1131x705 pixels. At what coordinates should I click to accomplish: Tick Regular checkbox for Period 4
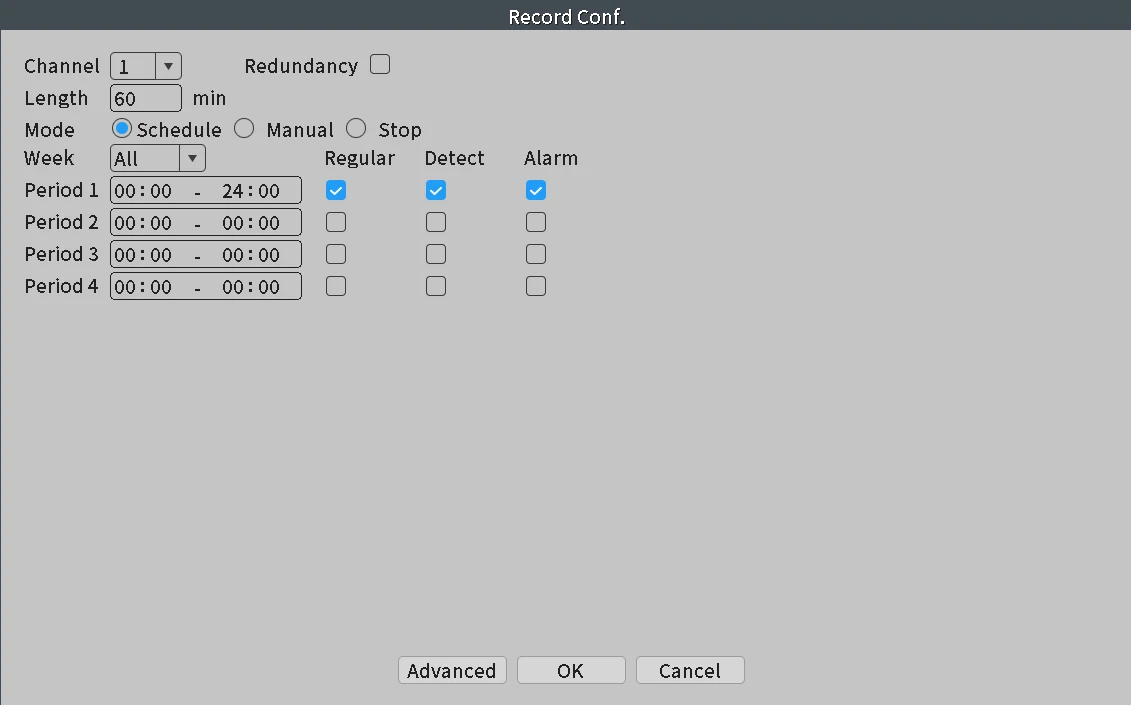pyautogui.click(x=335, y=286)
